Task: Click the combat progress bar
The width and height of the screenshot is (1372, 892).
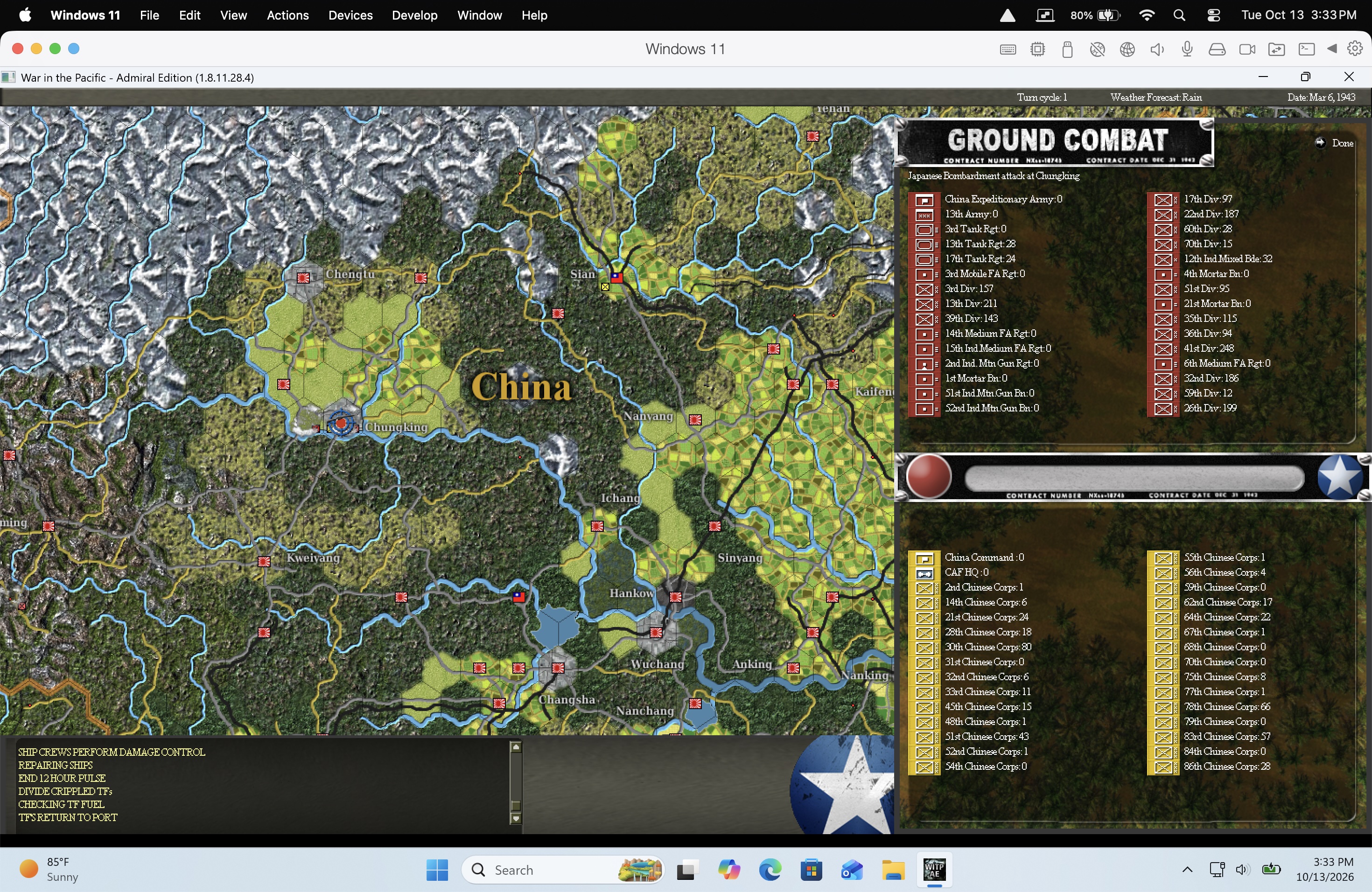Action: [1134, 478]
